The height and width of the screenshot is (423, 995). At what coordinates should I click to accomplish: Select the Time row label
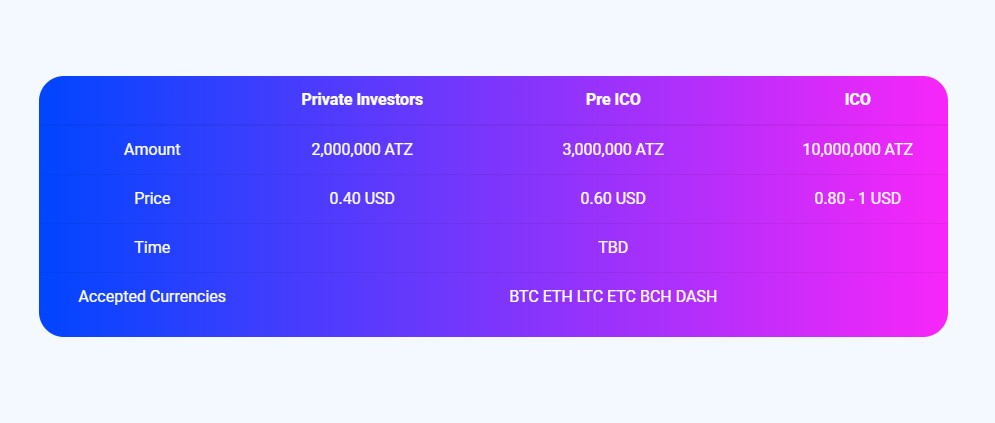(152, 247)
